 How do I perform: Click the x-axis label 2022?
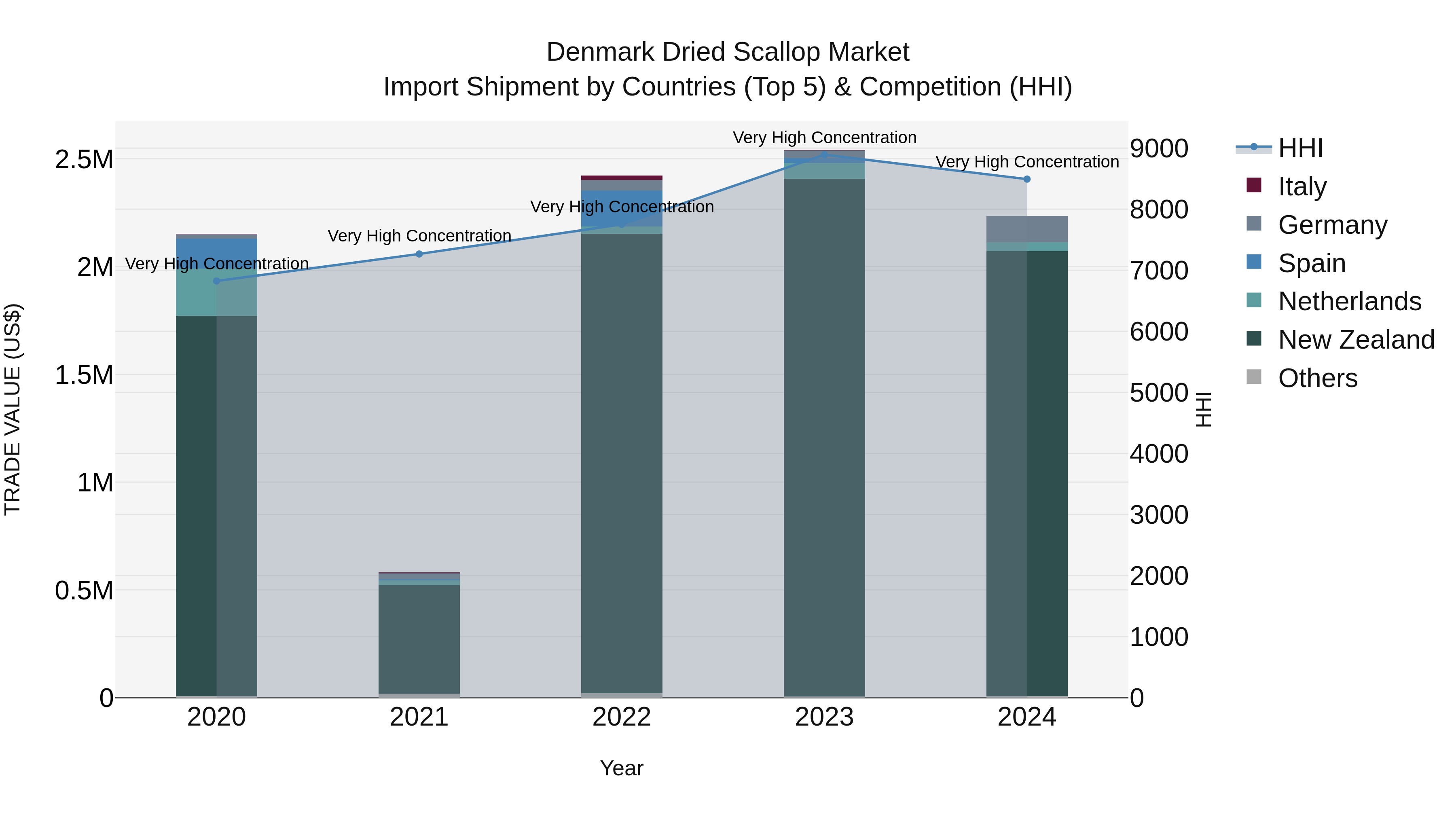pyautogui.click(x=622, y=717)
